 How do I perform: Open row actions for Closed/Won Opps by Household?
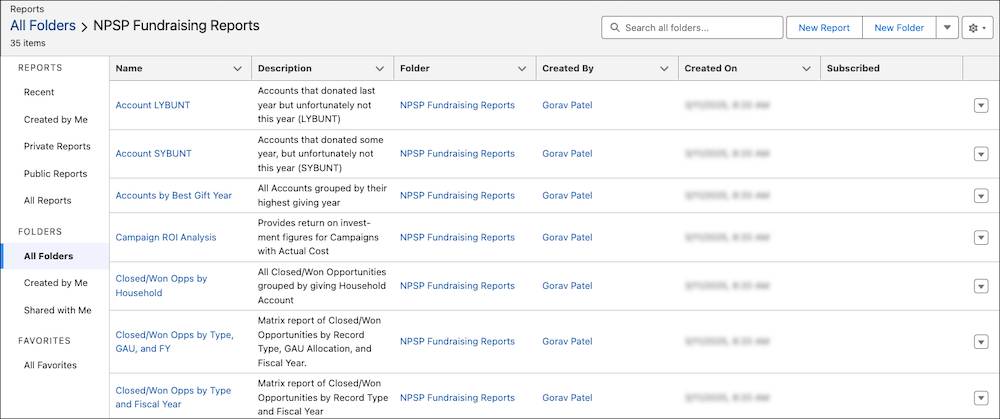point(981,286)
